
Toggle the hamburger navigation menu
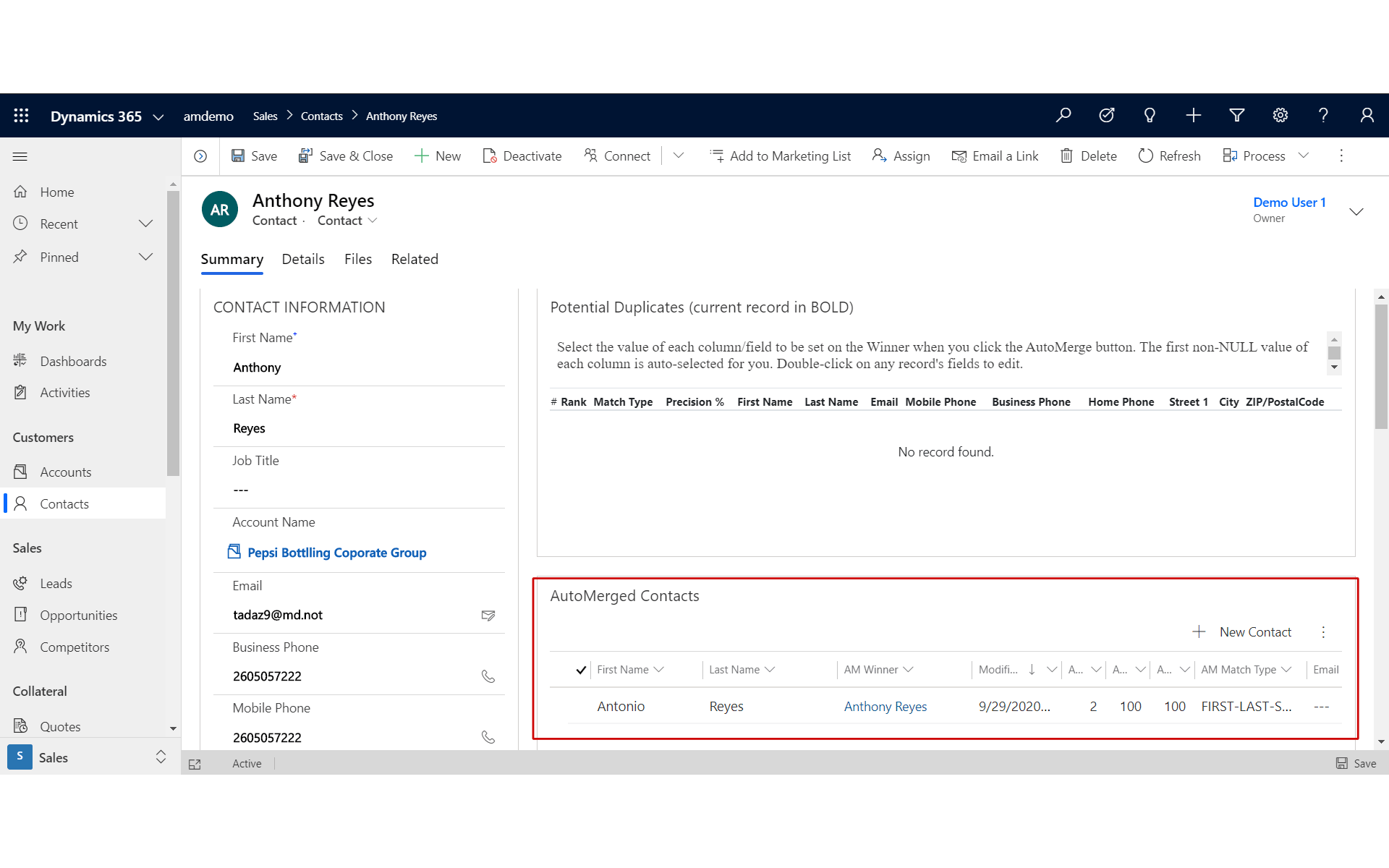pyautogui.click(x=20, y=156)
